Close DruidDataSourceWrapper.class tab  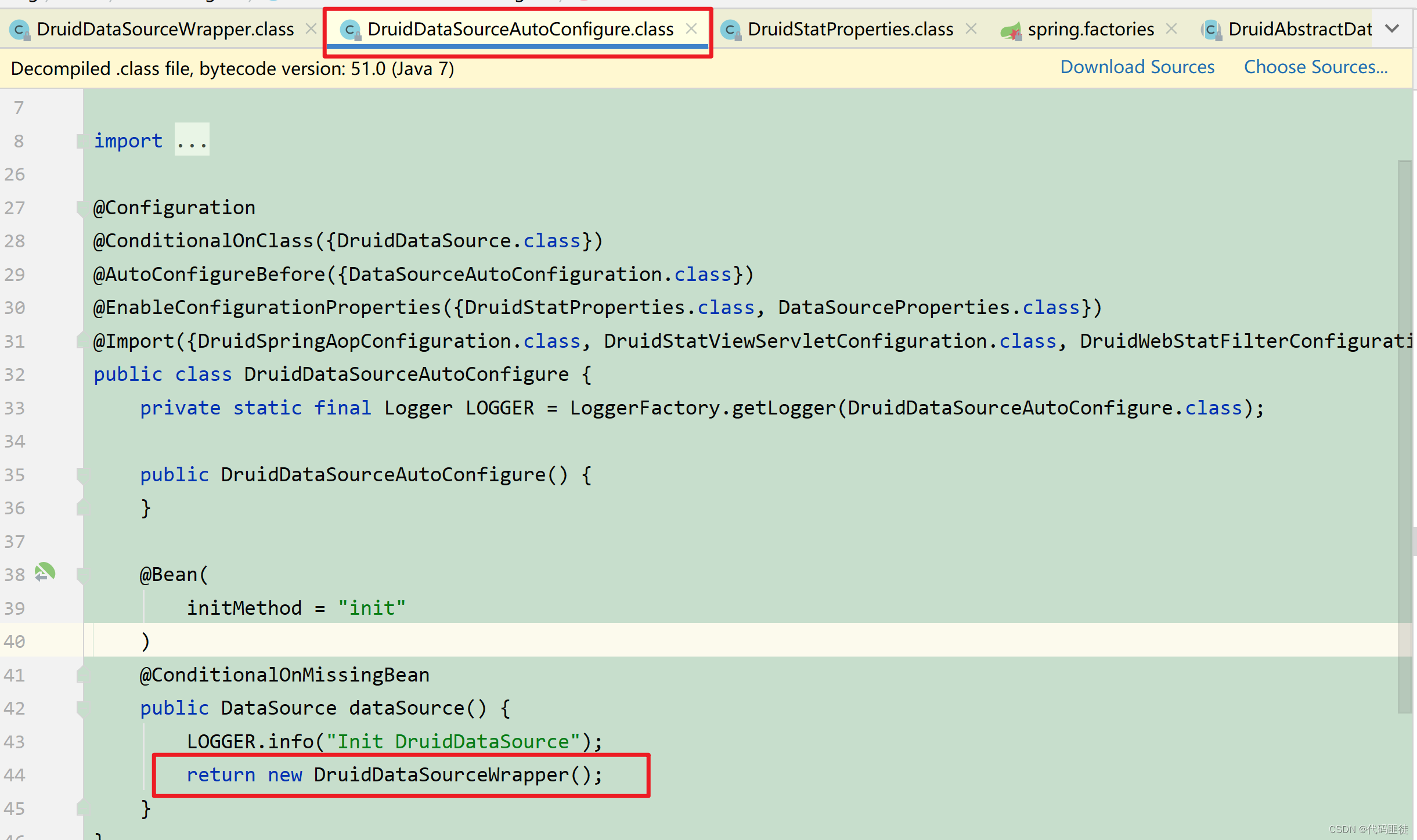pyautogui.click(x=311, y=28)
